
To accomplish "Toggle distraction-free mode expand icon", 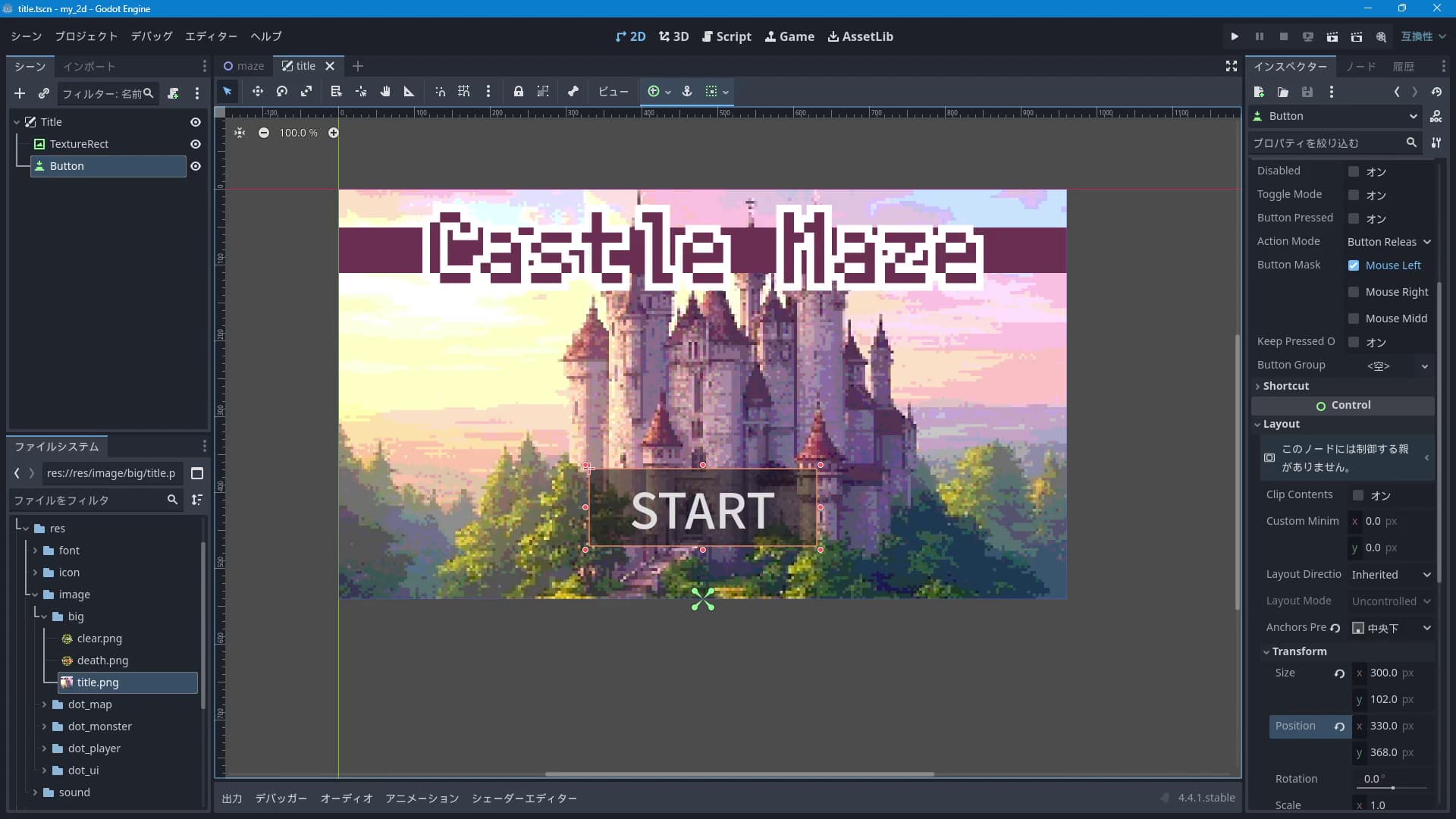I will click(1232, 67).
